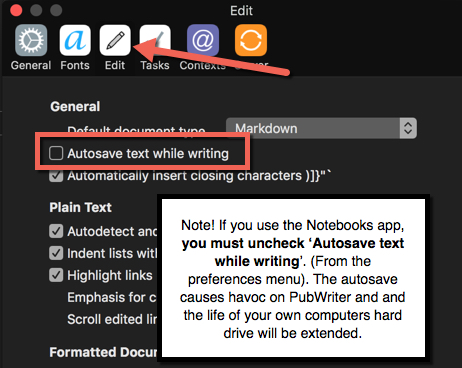Enable Autosave text while writing
The image size is (462, 368).
pos(56,153)
